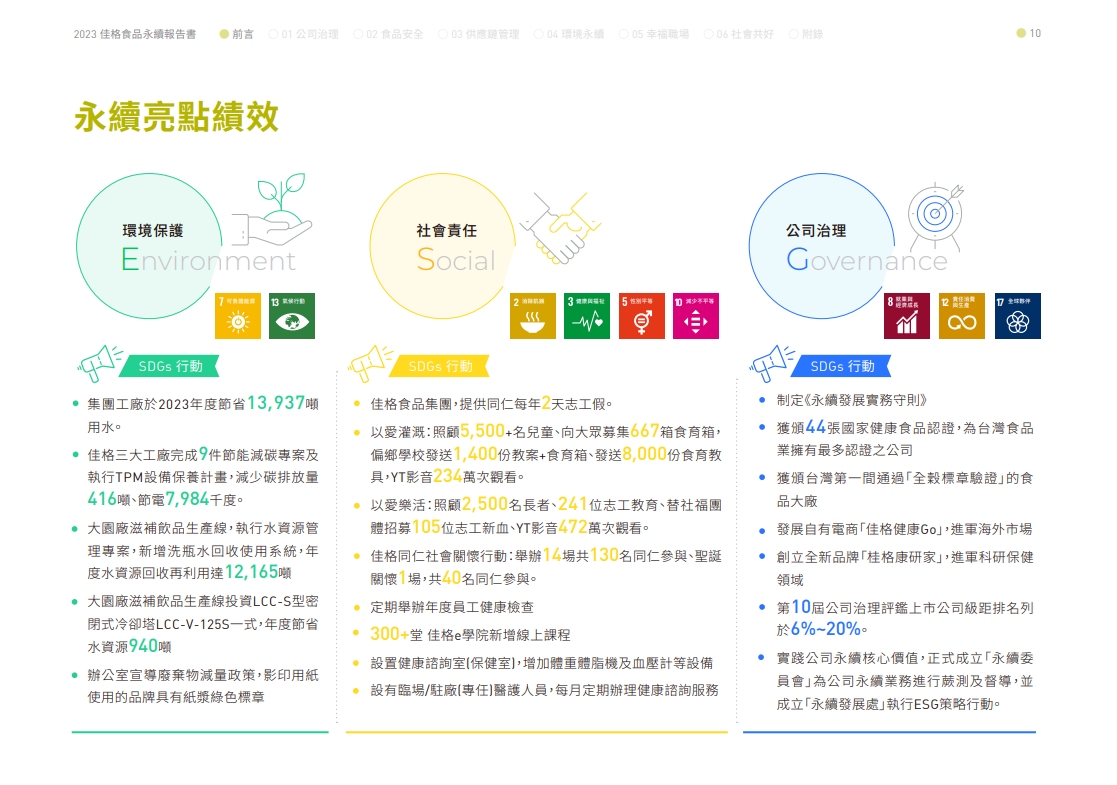This screenshot has height=785, width=1117.
Task: Click the 永續委員會 committee bullet
Action: 905,681
